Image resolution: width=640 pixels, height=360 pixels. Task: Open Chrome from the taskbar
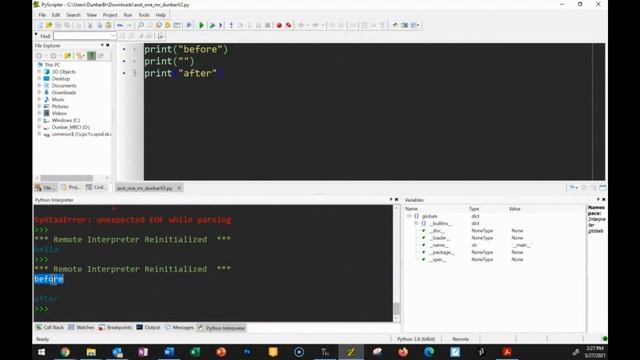pos(65,352)
